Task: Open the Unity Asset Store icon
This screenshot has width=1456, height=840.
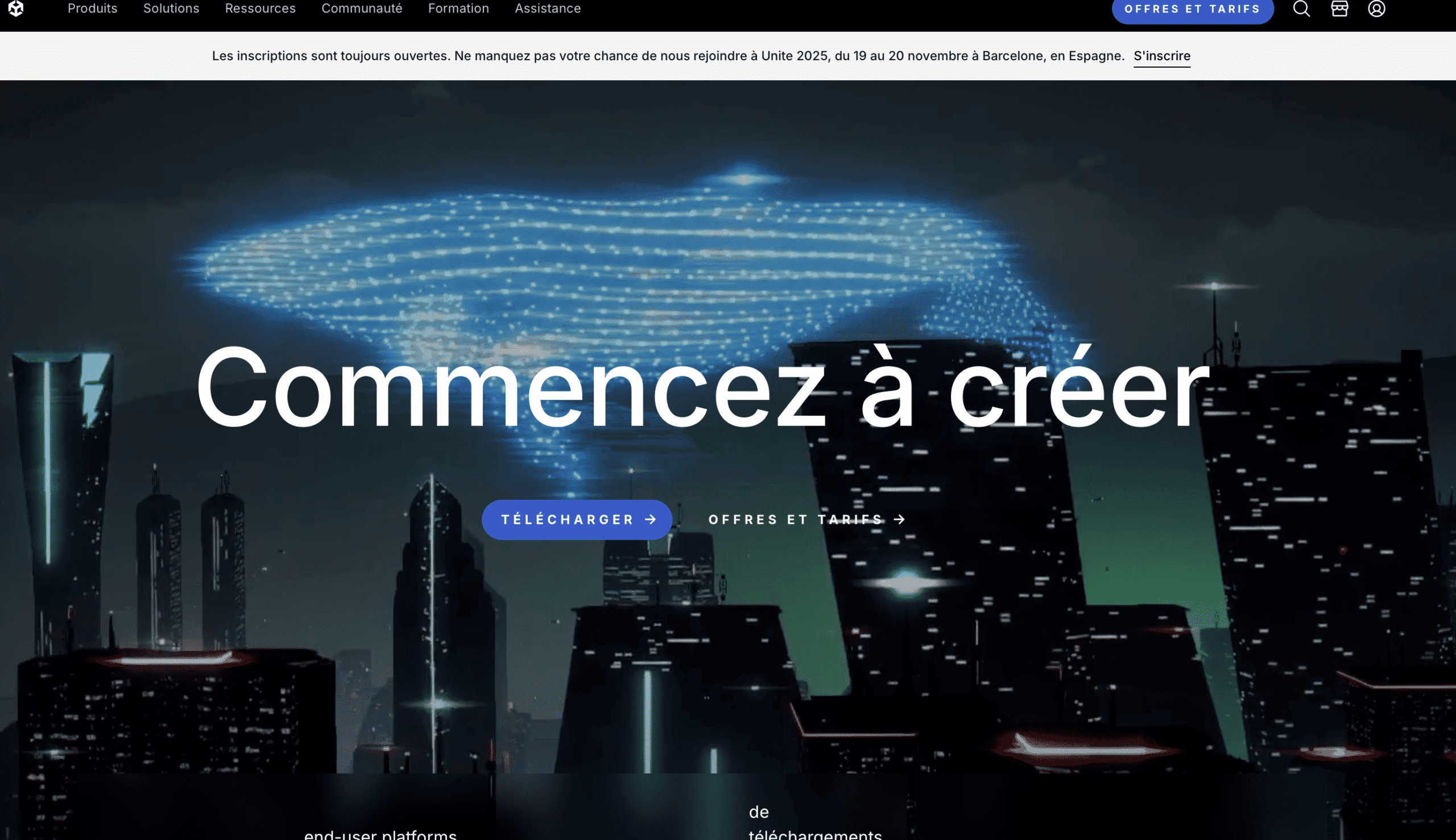Action: click(1338, 9)
